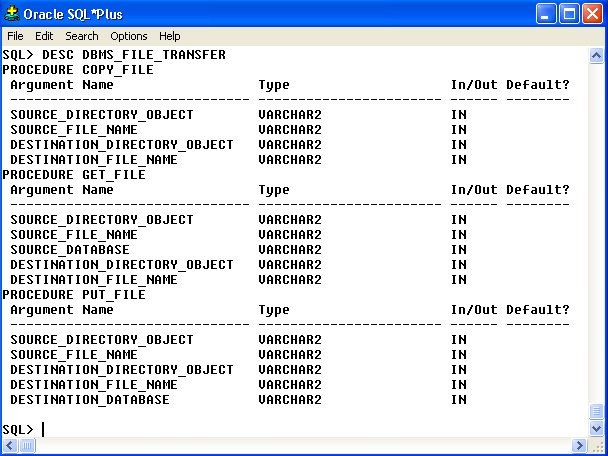Click DESTINATION_DIRECTORY_OBJECT under COPY_FILE

[122, 145]
